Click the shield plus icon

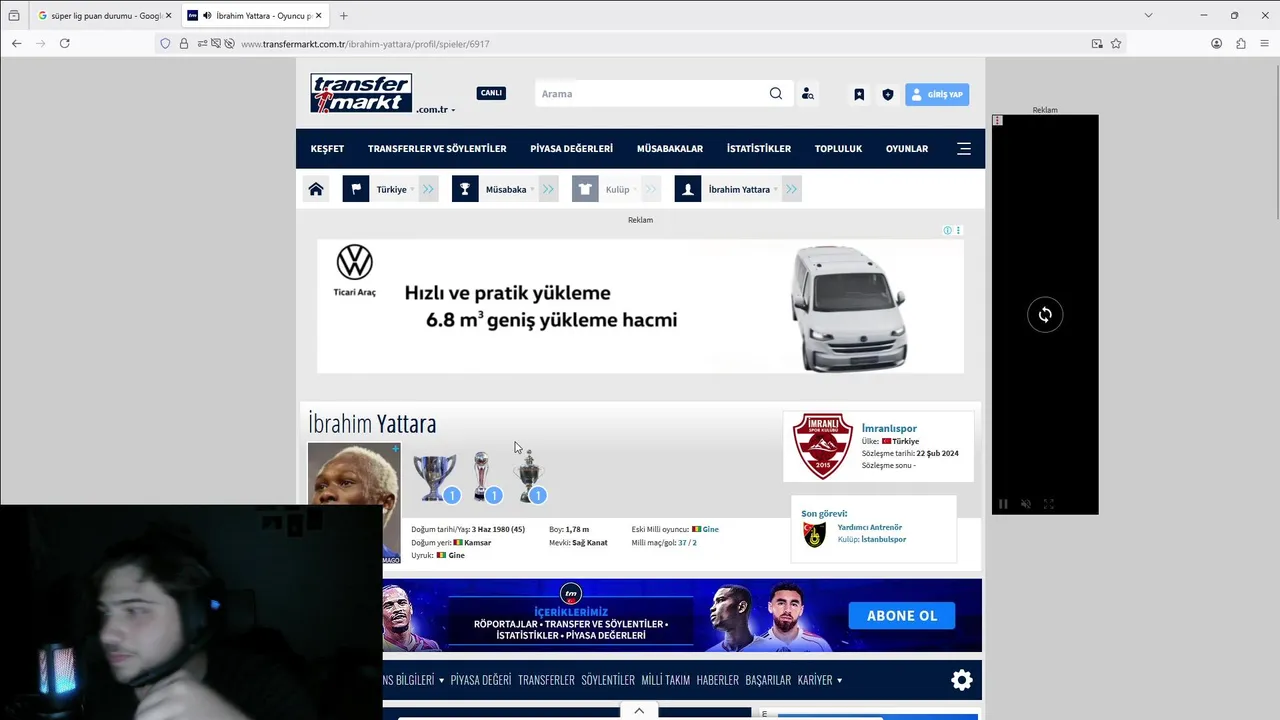(887, 94)
